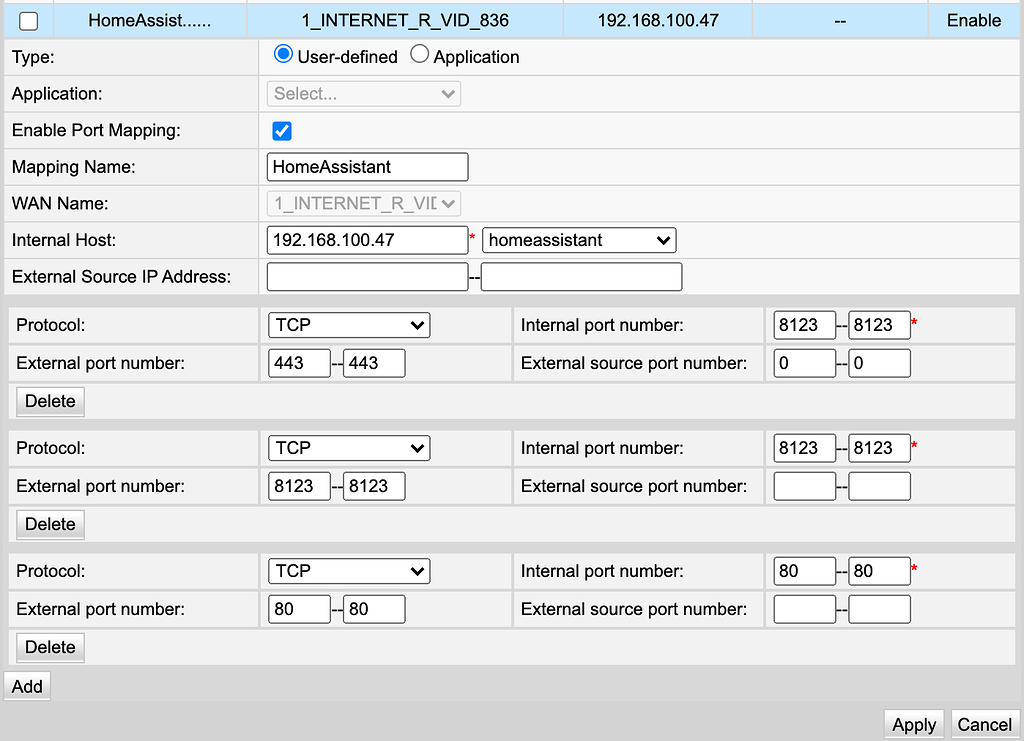Open the second Protocol dropdown
Viewport: 1024px width, 741px height.
(x=348, y=448)
